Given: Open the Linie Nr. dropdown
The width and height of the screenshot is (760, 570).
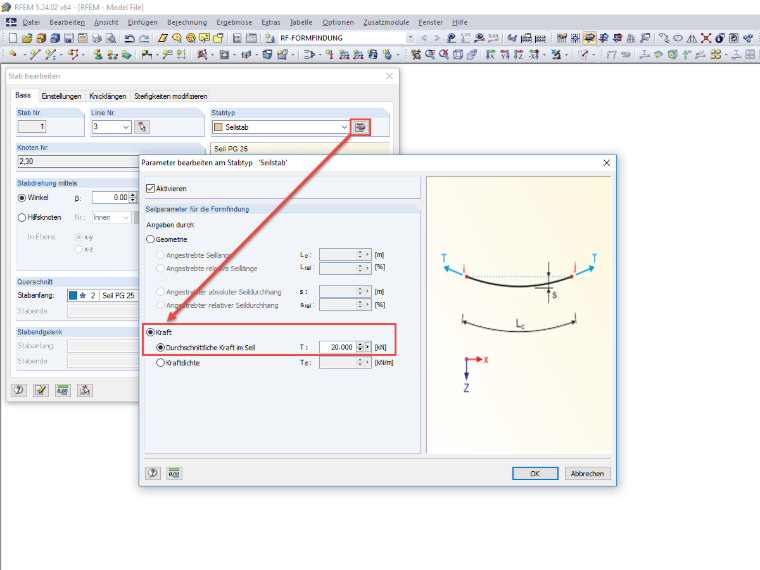Looking at the screenshot, I should (x=126, y=127).
